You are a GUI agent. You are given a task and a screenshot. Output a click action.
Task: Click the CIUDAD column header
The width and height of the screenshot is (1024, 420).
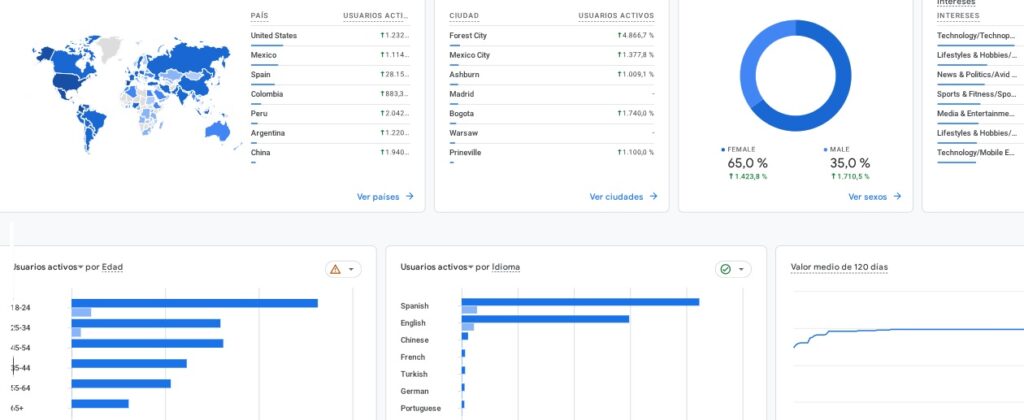pyautogui.click(x=464, y=16)
